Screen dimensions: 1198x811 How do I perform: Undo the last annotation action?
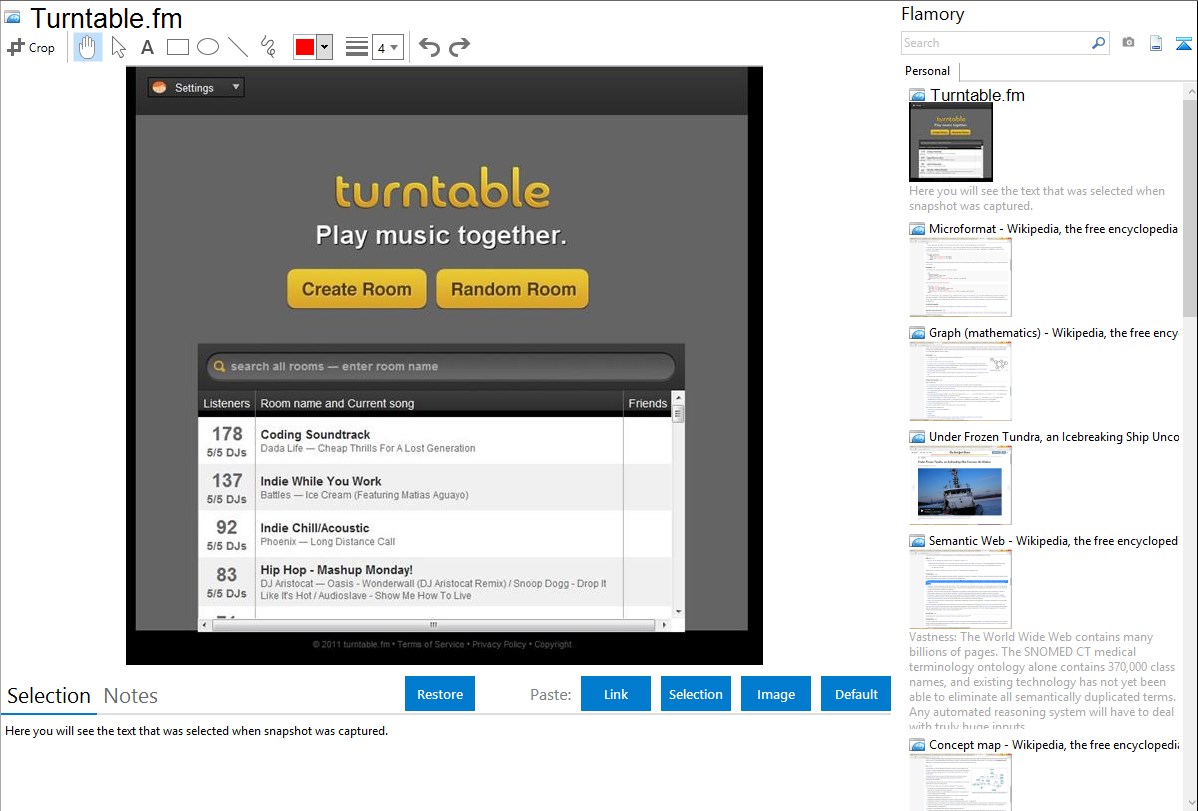pos(429,47)
